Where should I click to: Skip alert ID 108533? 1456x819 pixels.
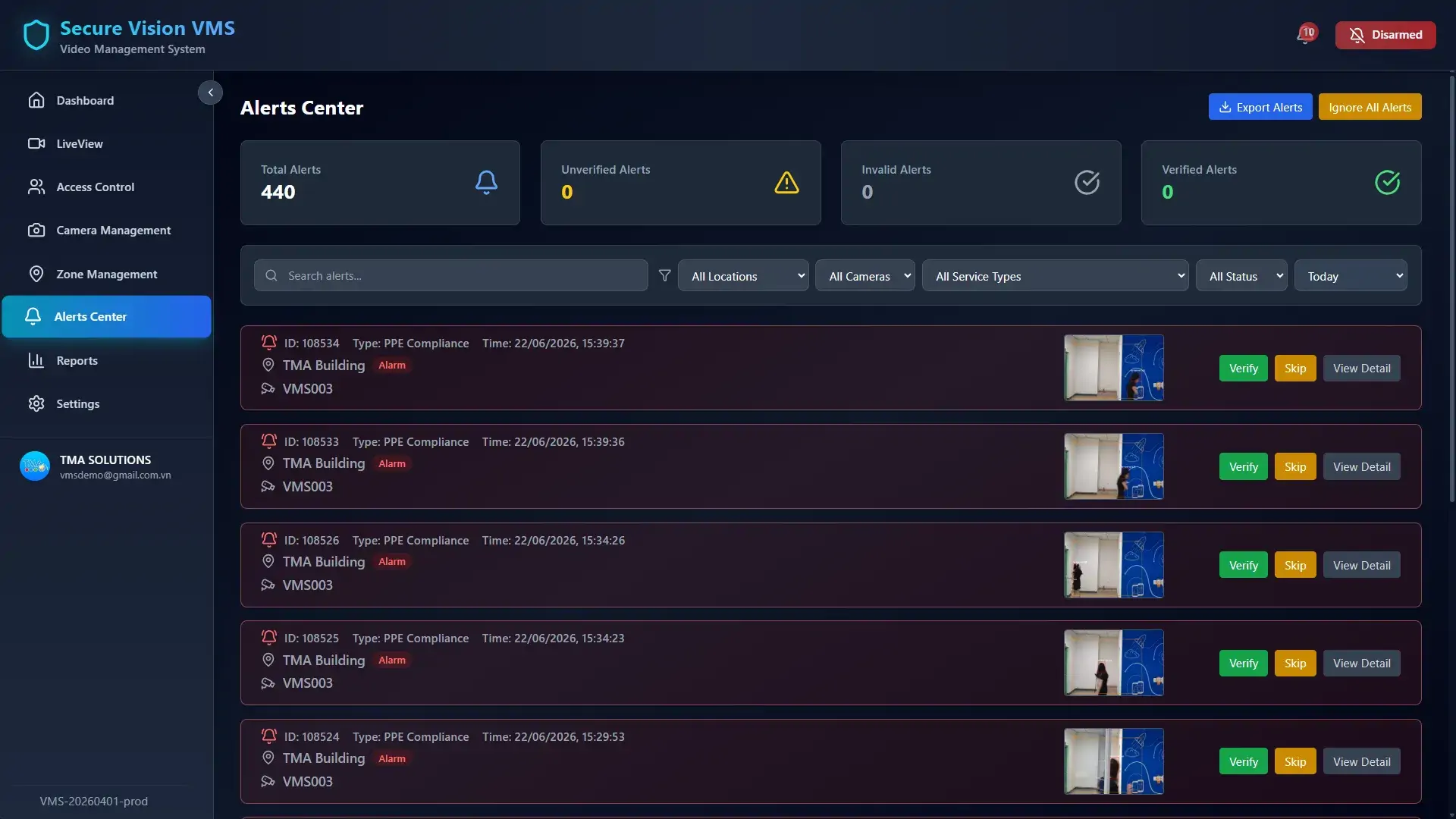(1295, 466)
